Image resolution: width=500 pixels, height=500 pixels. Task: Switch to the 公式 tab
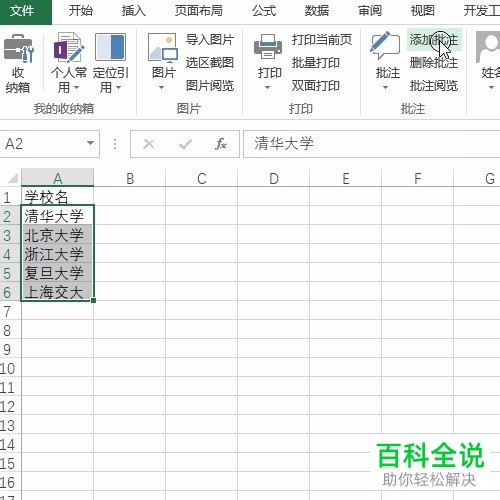point(264,11)
